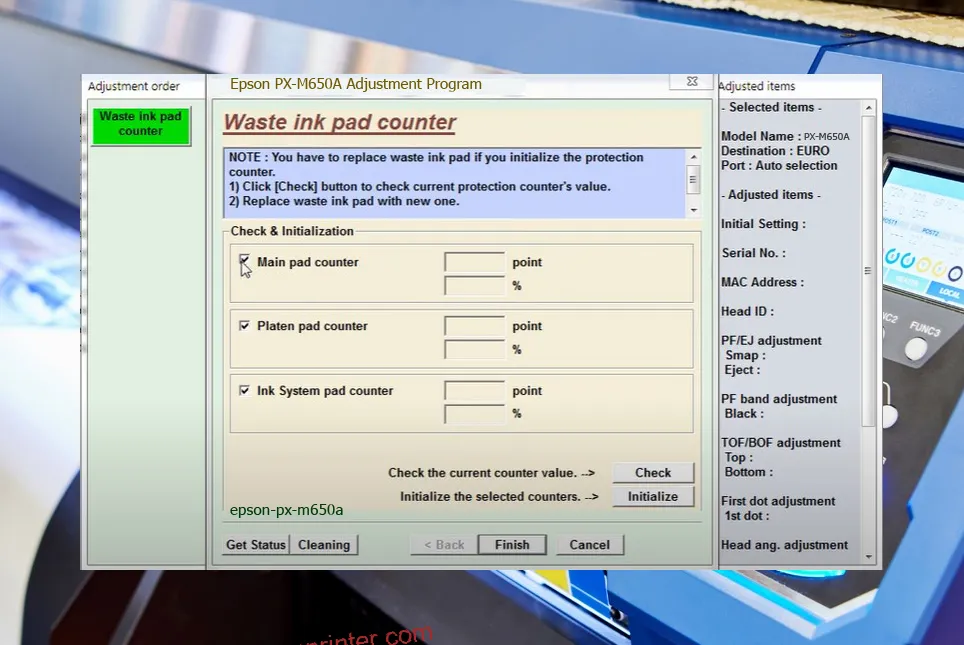Click the Main pad counter percent field
This screenshot has height=645, width=964.
[474, 285]
